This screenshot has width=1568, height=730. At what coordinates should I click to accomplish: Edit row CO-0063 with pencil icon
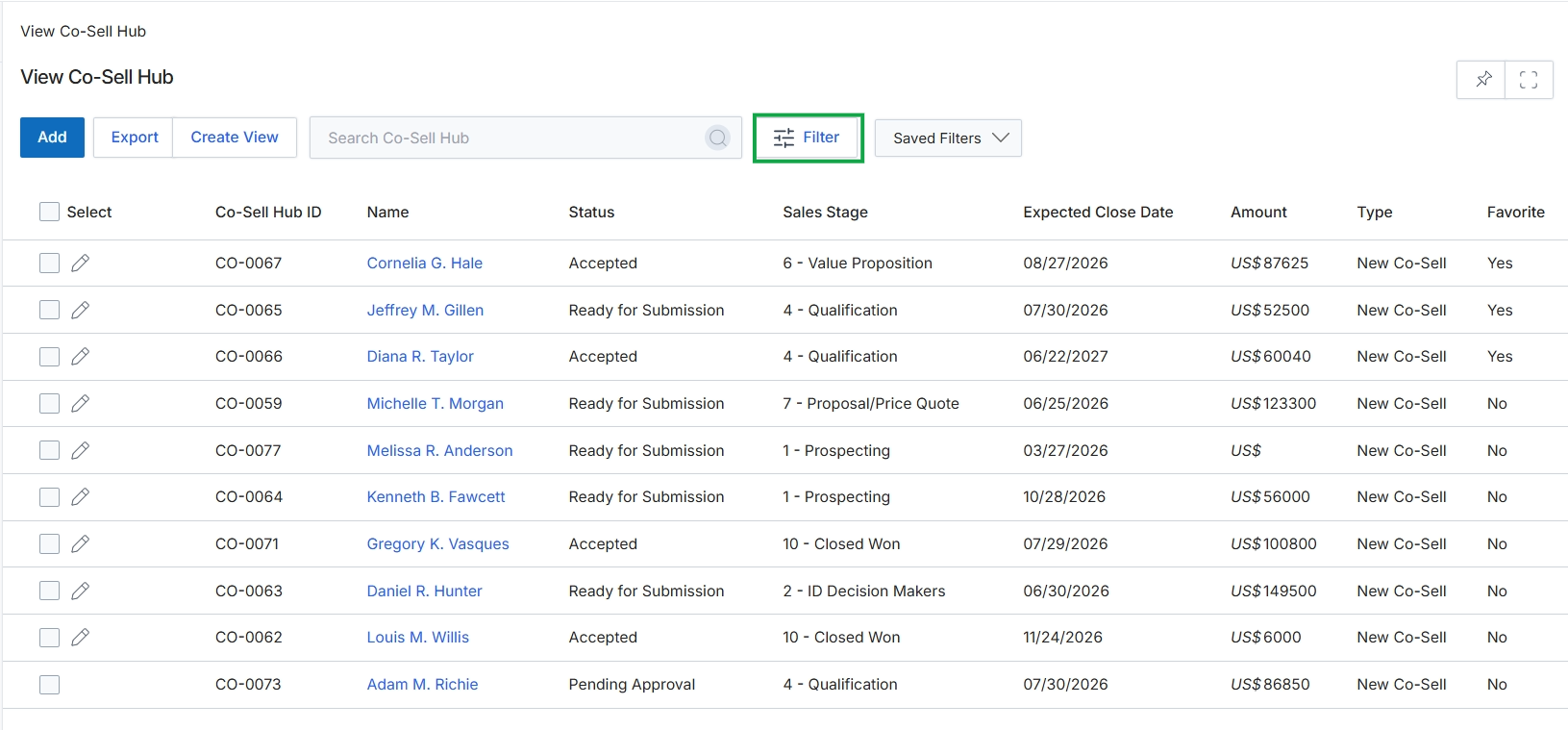[x=81, y=591]
